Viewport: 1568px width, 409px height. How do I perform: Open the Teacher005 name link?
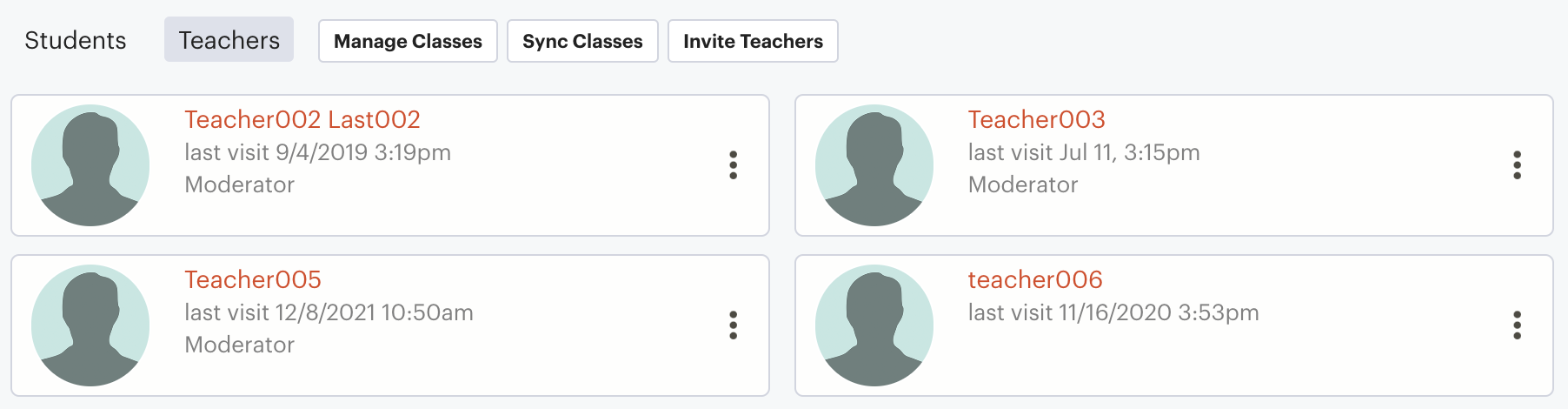point(253,279)
